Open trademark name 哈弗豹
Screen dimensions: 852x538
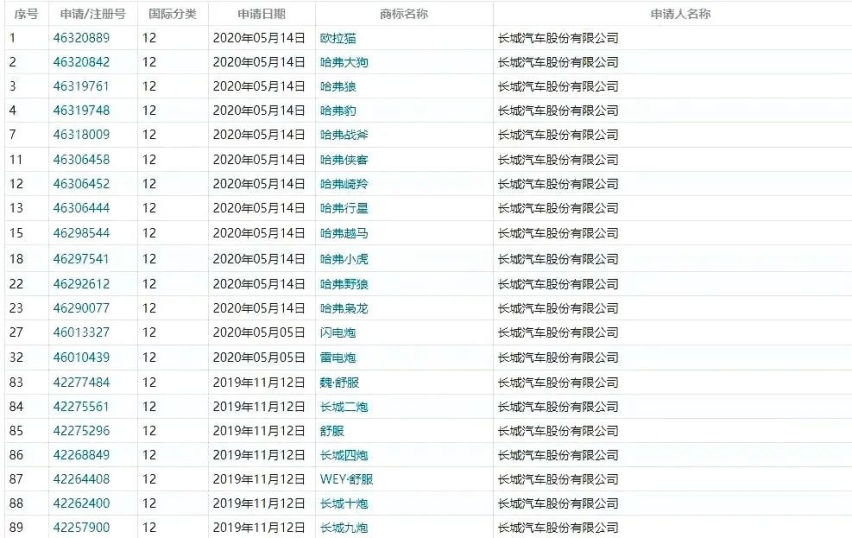coord(338,110)
